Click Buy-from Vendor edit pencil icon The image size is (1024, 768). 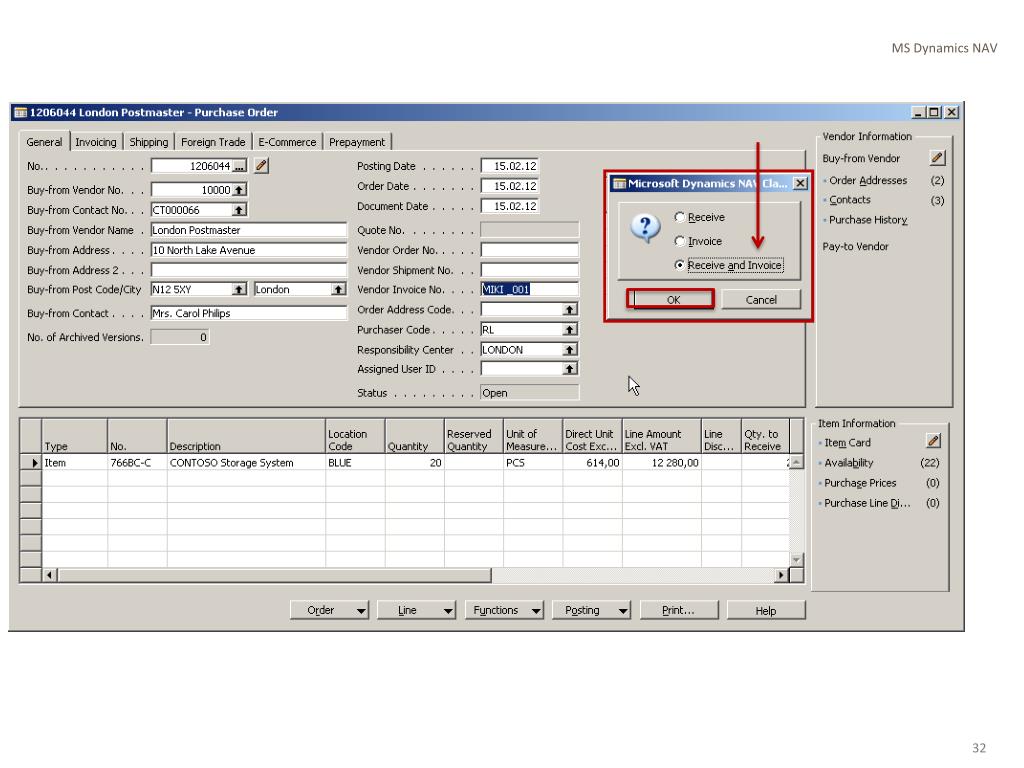tap(937, 158)
